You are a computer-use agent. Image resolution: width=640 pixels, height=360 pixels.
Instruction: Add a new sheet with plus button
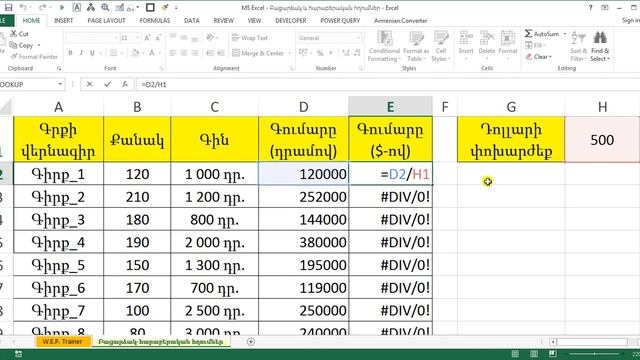coord(251,342)
